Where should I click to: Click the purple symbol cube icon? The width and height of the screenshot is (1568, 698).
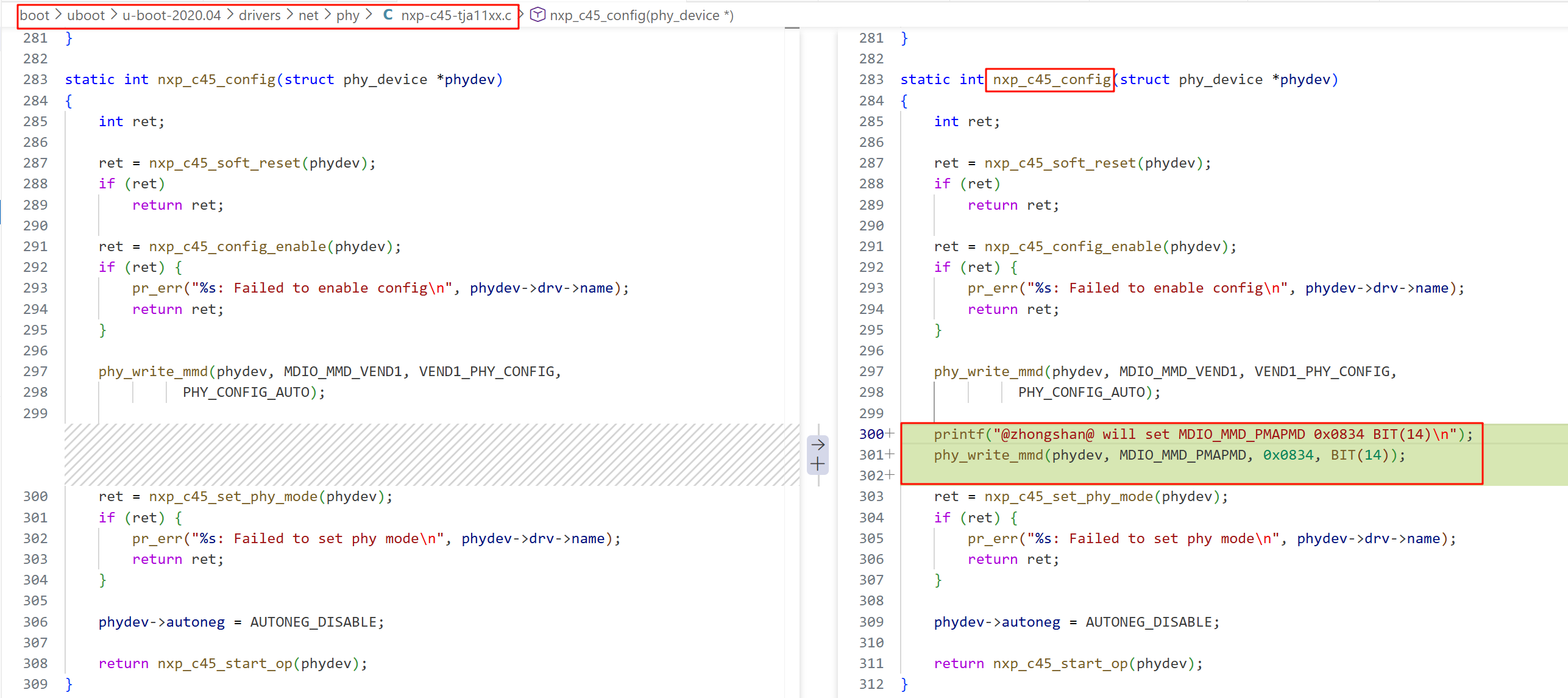pos(537,15)
